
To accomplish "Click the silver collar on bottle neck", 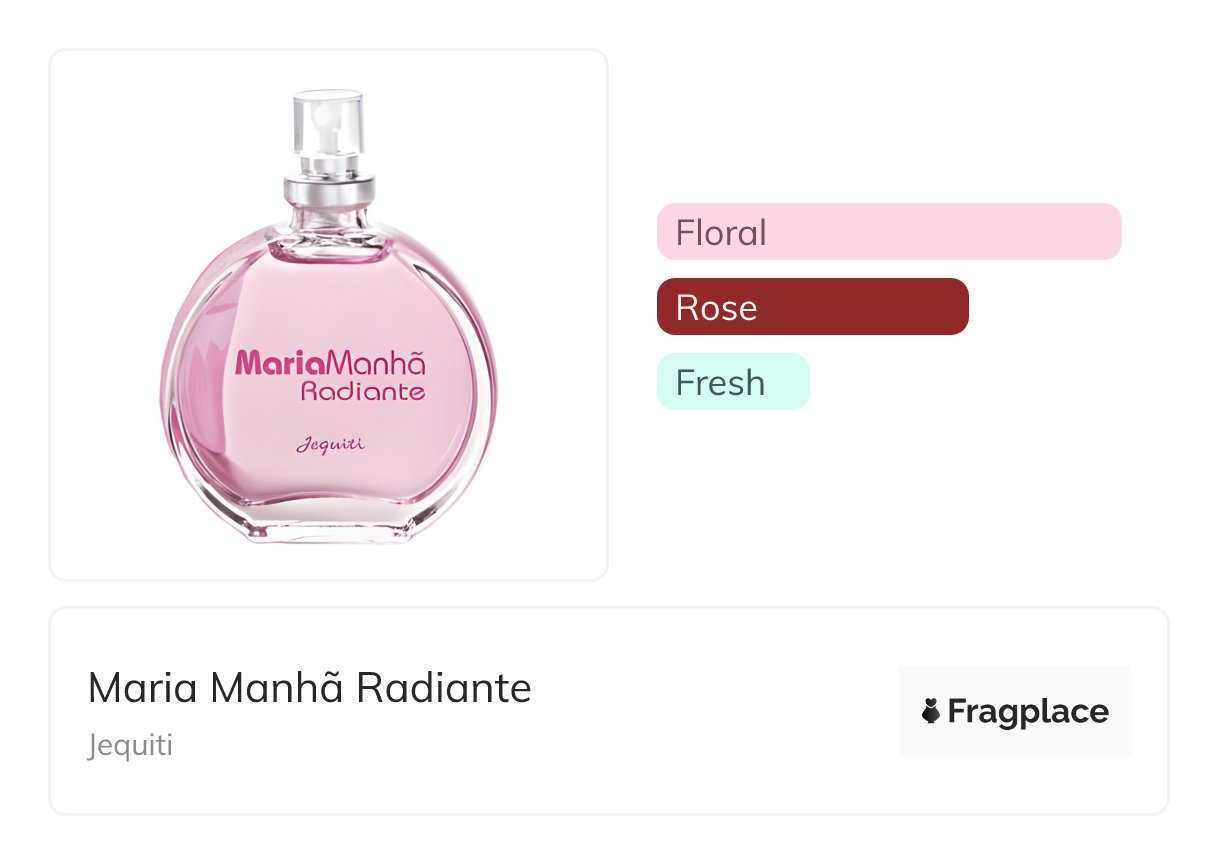I will [x=329, y=188].
